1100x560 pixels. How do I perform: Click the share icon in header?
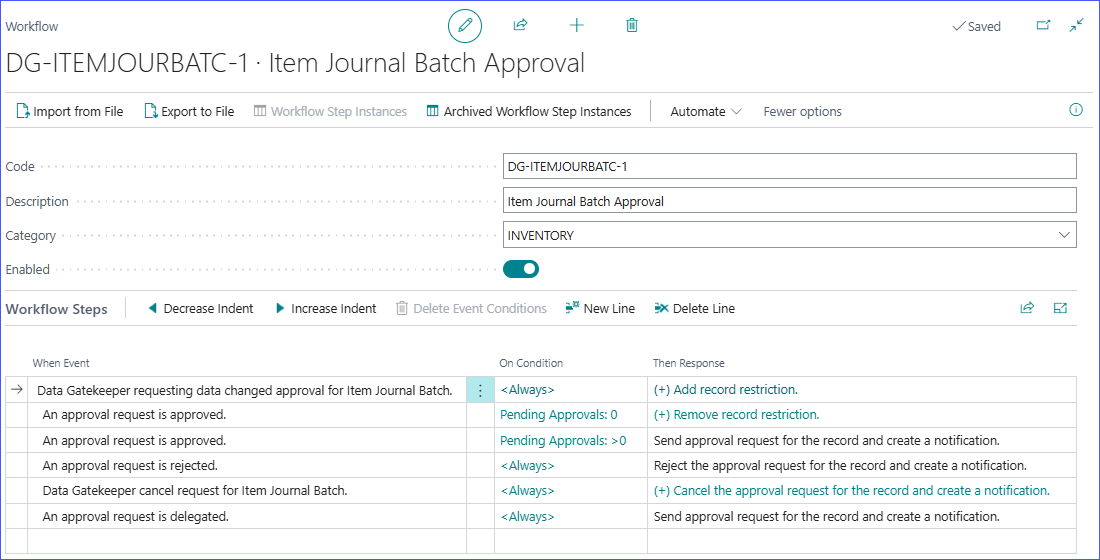click(520, 26)
